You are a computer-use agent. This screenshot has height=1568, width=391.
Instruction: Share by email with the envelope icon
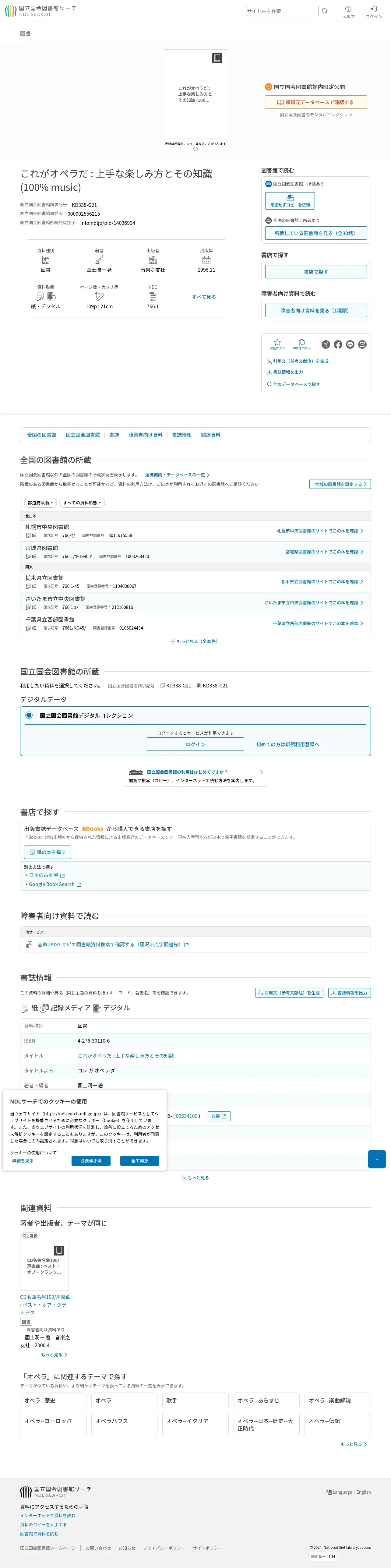[x=362, y=344]
